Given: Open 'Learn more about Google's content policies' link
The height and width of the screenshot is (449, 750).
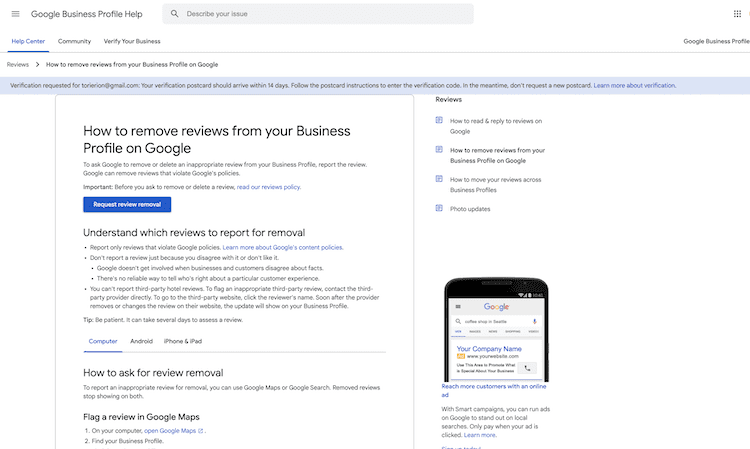Looking at the screenshot, I should pos(283,247).
